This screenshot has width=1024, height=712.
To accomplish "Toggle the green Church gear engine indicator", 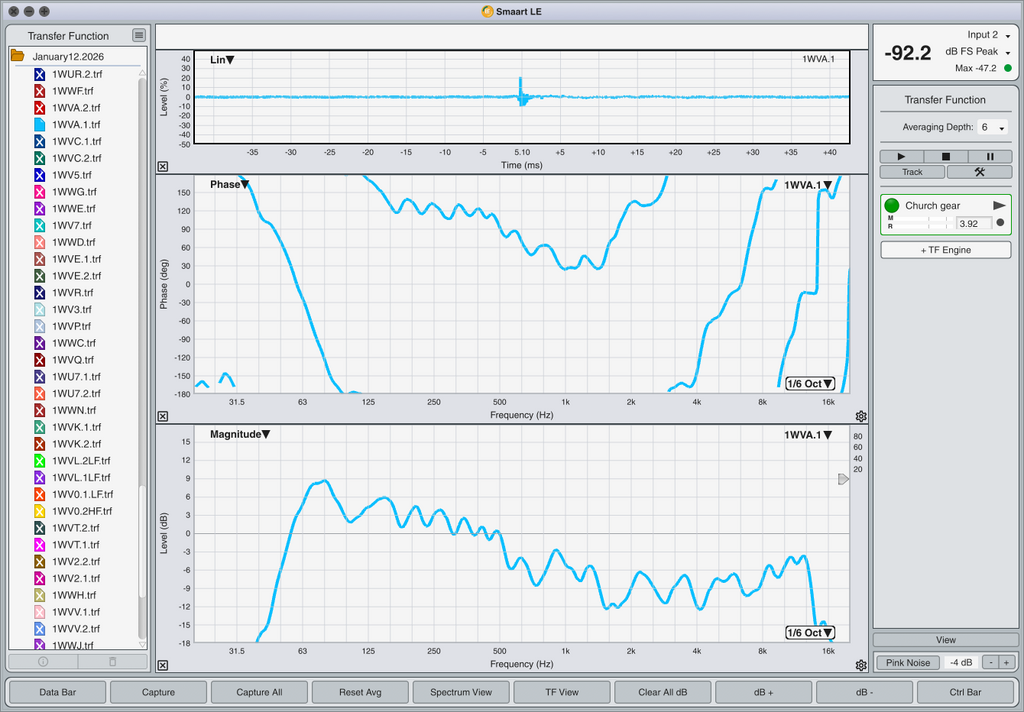I will [892, 206].
